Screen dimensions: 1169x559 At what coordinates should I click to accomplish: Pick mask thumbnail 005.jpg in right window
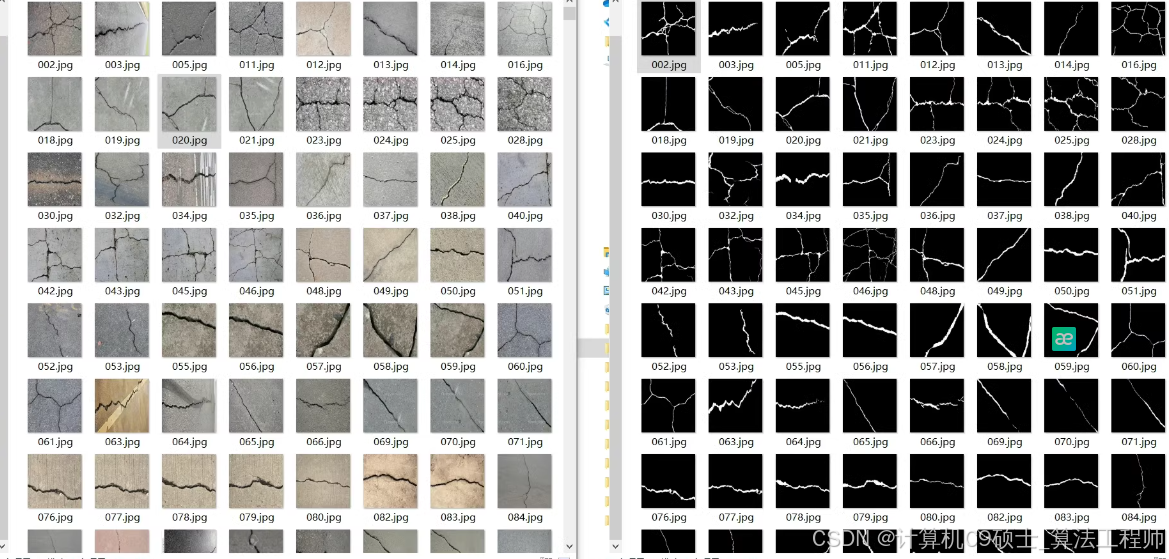click(802, 28)
